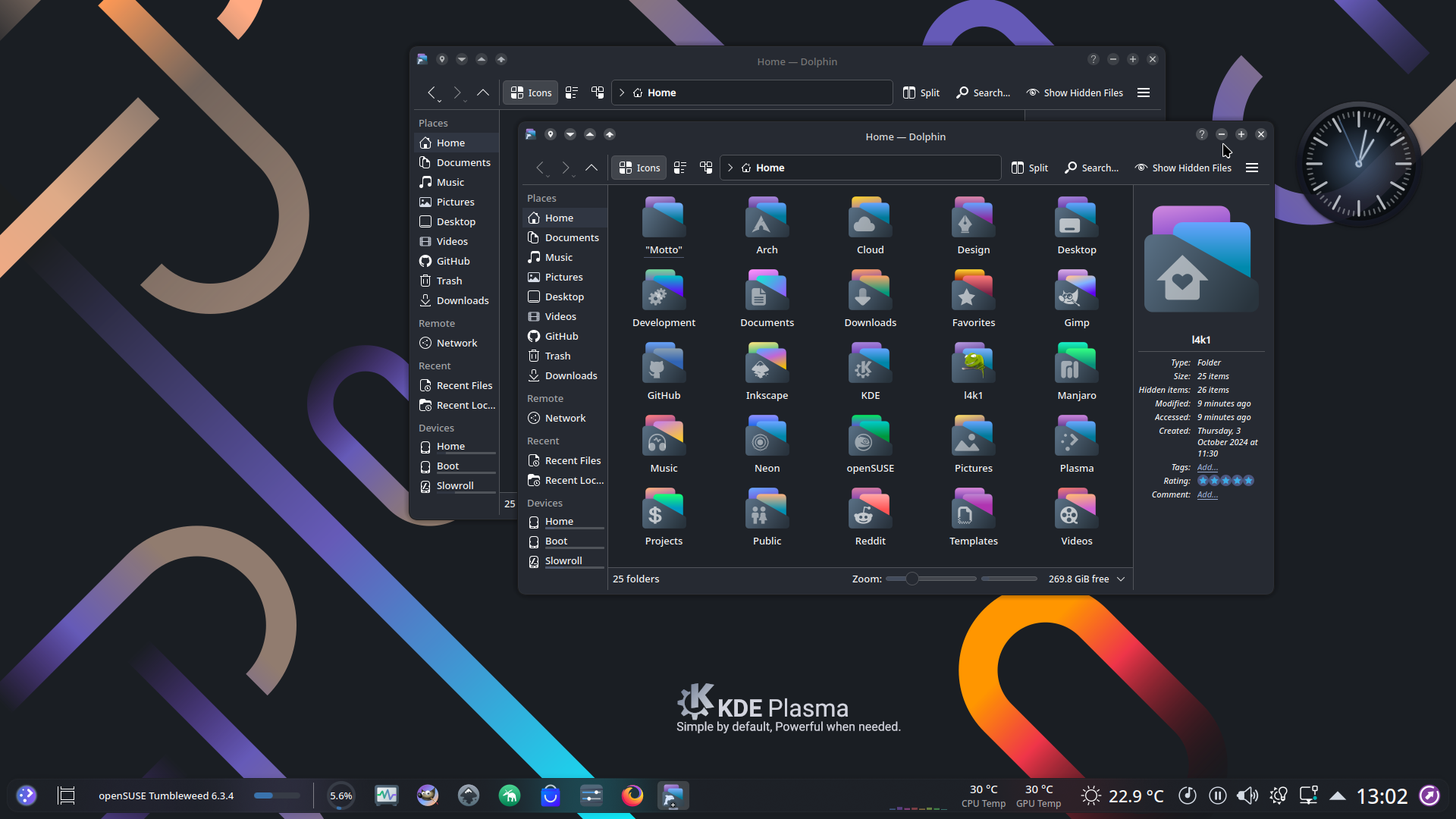Toggle Split view in back Dolphin window

(921, 93)
